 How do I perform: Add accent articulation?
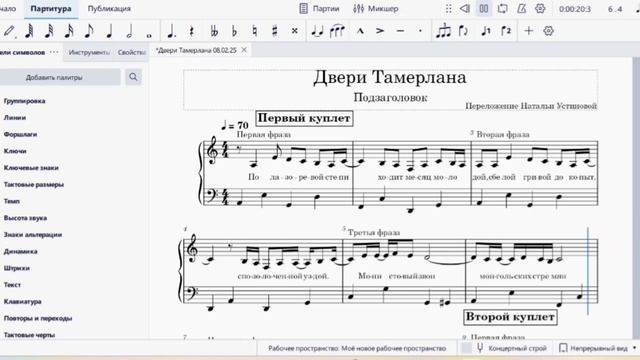click(380, 31)
